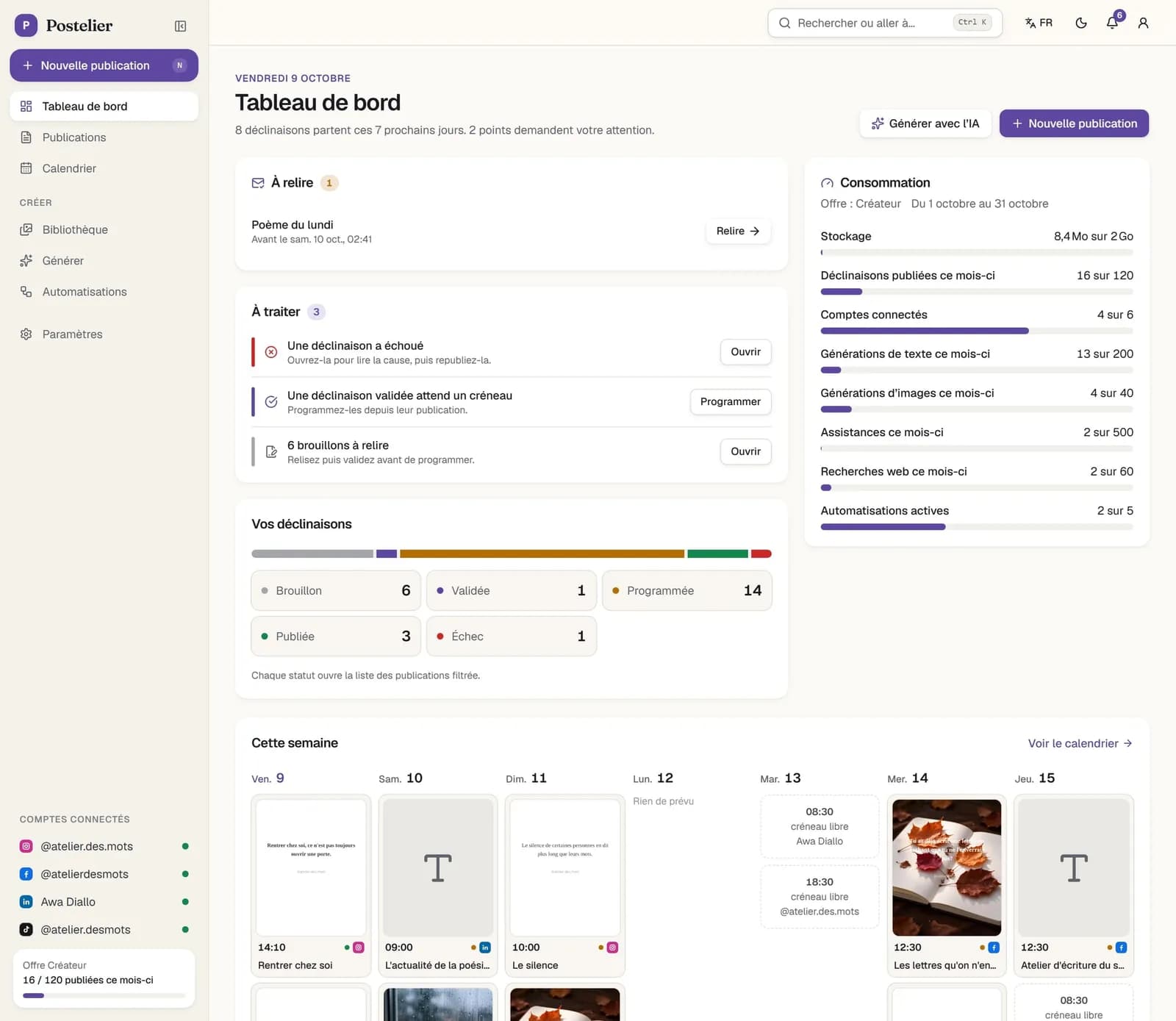This screenshot has height=1021, width=1176.
Task: Open Les lettres qu'on n'en... autumn leaves thumbnail
Action: tap(947, 867)
